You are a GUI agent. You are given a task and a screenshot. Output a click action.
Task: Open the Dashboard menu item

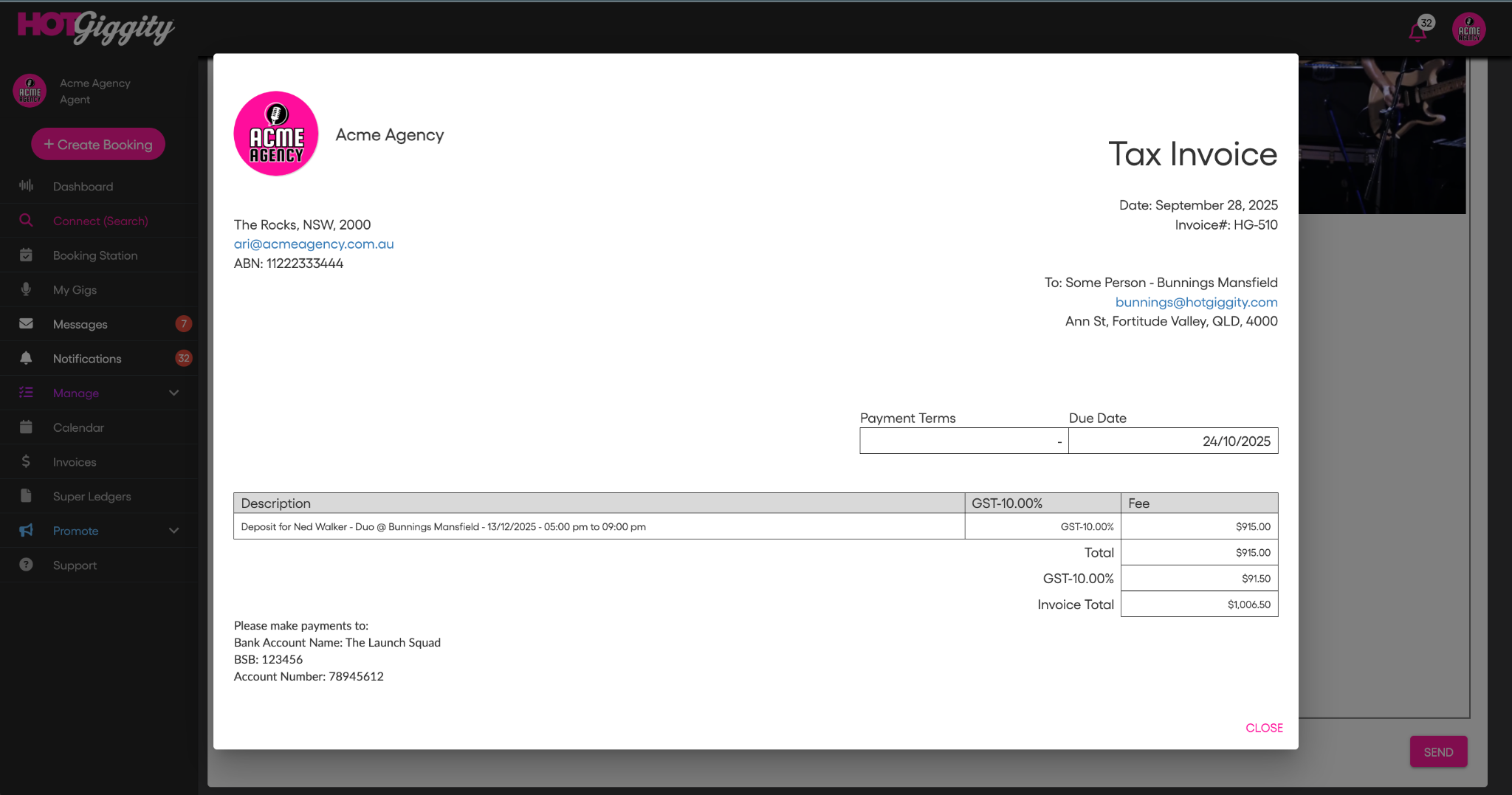99,187
